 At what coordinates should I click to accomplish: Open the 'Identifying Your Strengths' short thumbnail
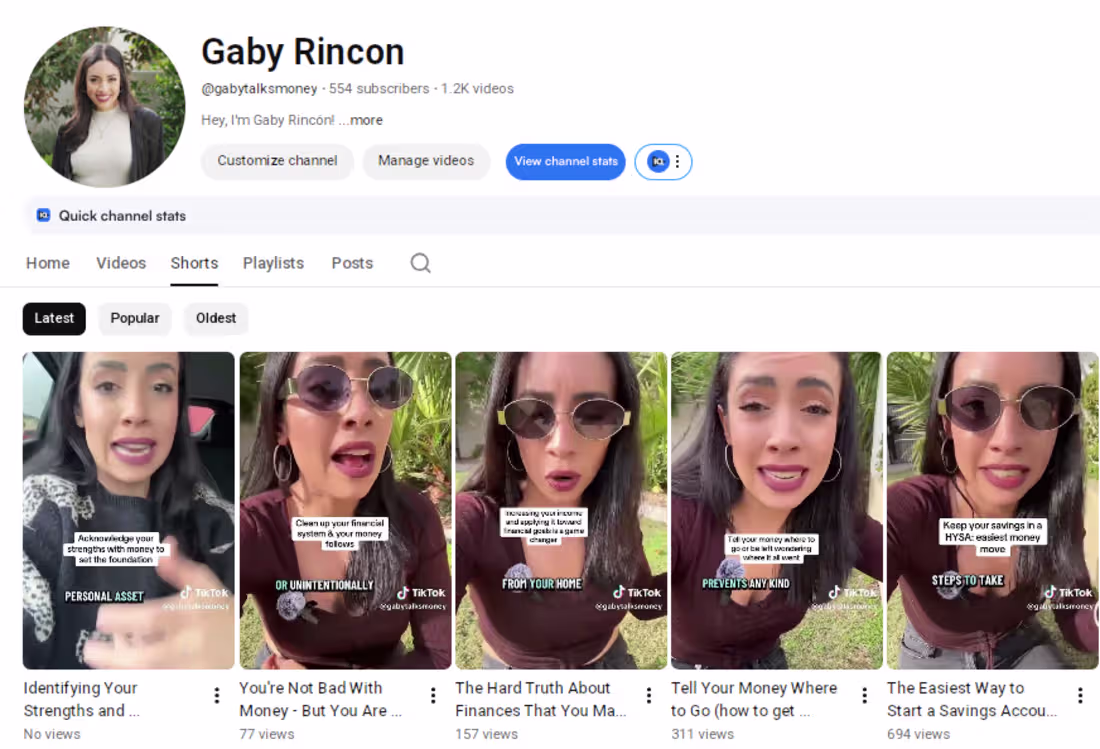128,511
